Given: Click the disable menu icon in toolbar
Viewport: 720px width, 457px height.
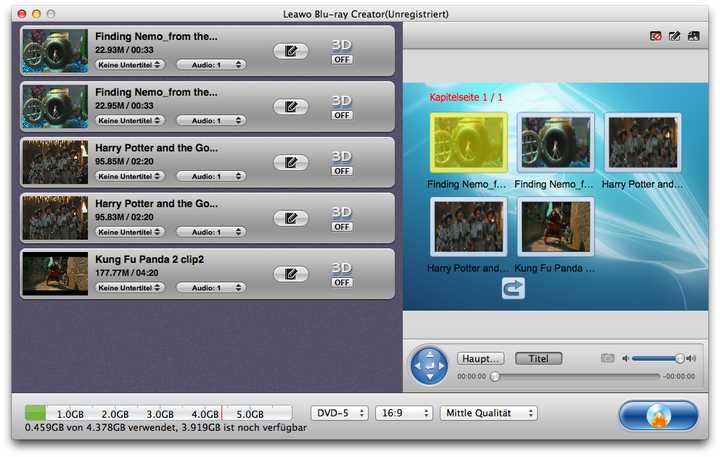Looking at the screenshot, I should [656, 36].
